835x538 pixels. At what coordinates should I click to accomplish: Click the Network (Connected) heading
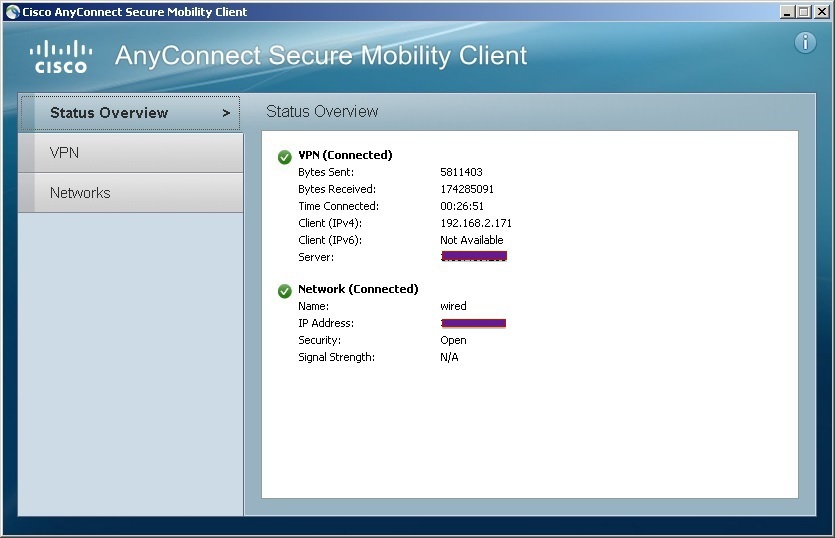(358, 289)
